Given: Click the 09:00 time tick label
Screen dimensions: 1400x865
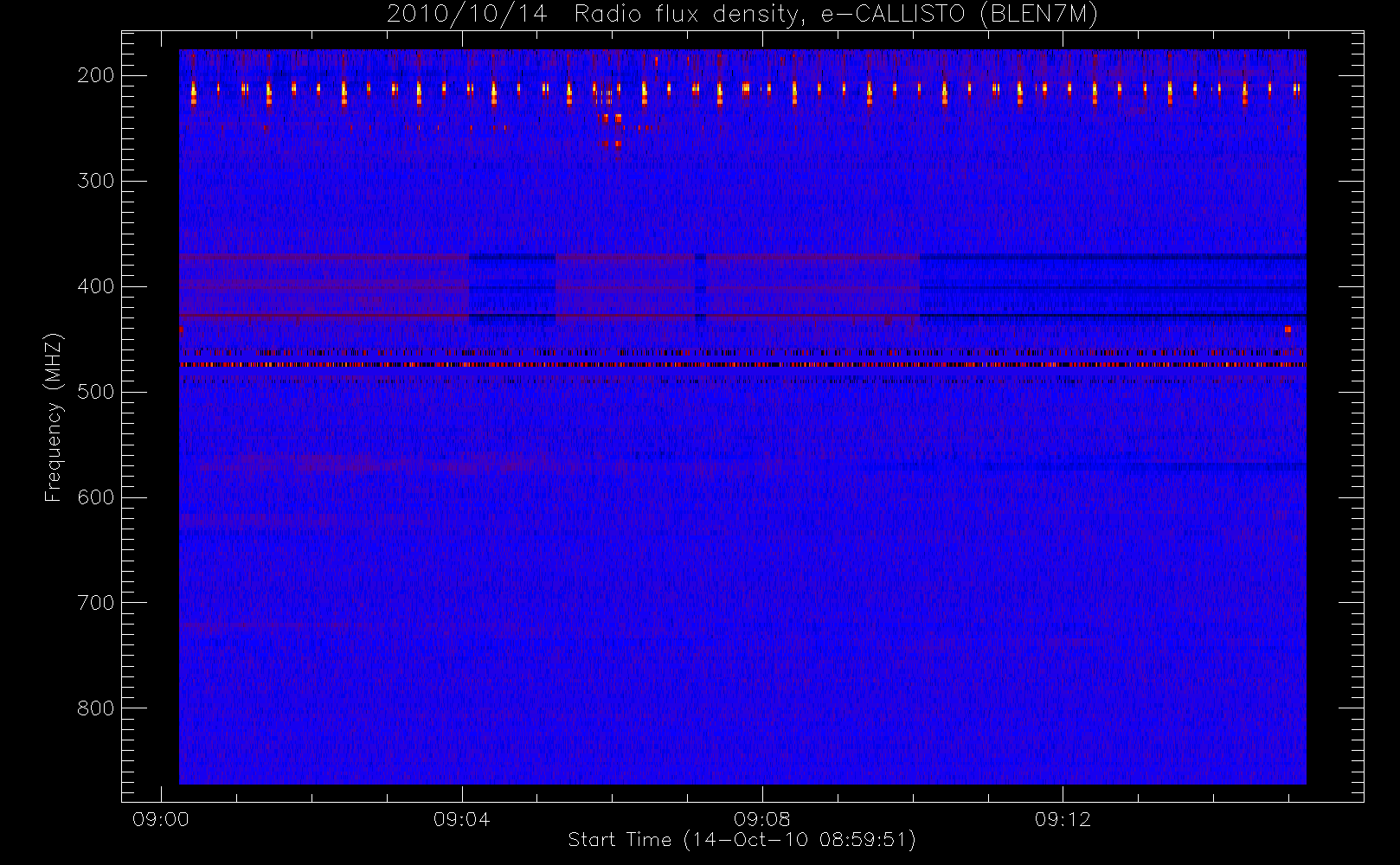Looking at the screenshot, I should point(161,819).
